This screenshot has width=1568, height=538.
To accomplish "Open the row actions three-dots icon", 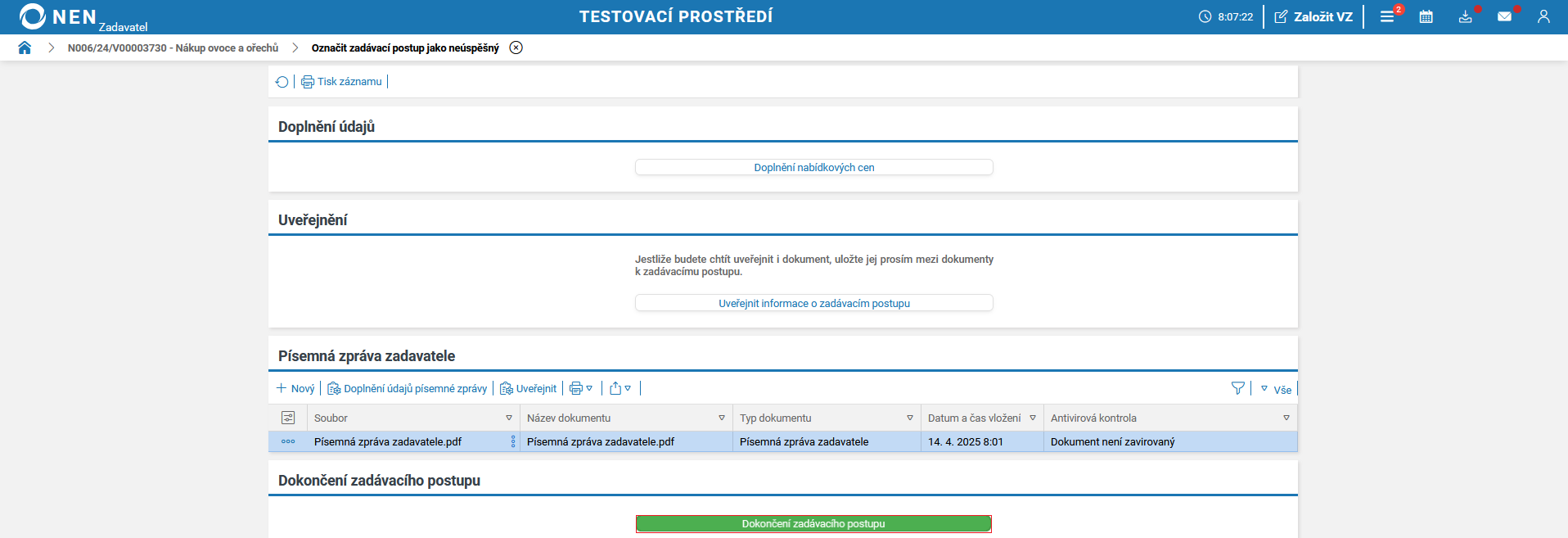I will click(288, 441).
